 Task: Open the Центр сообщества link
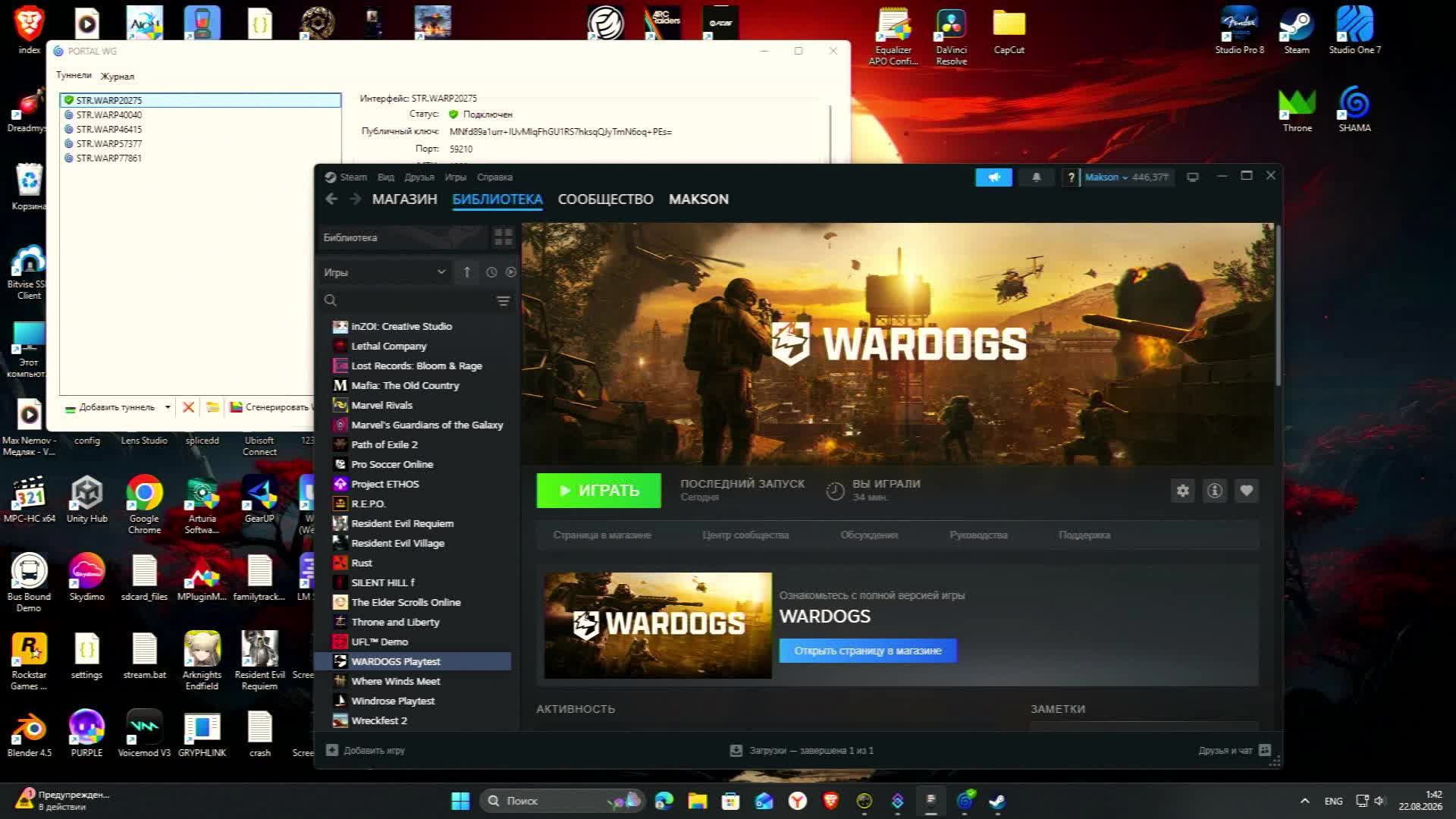pyautogui.click(x=745, y=535)
